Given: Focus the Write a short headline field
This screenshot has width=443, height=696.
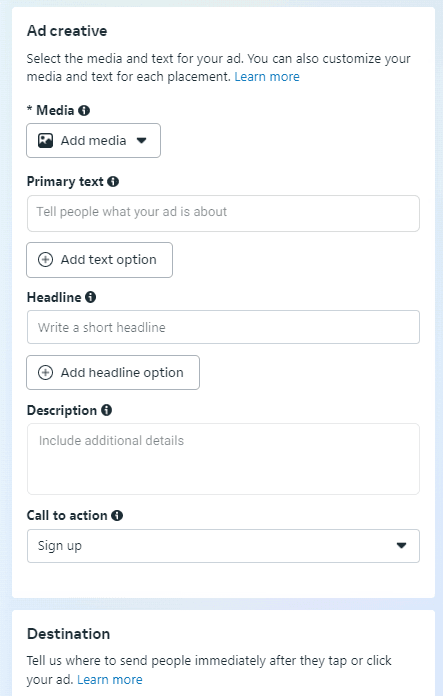Looking at the screenshot, I should 223,327.
